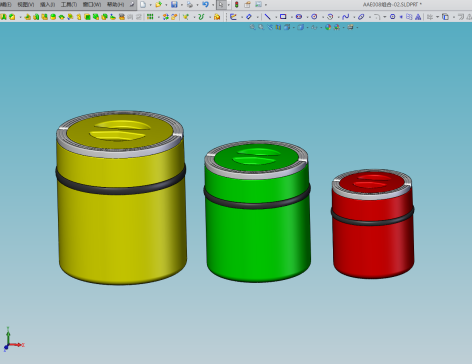Click the Apply Scene icon

coord(337,27)
